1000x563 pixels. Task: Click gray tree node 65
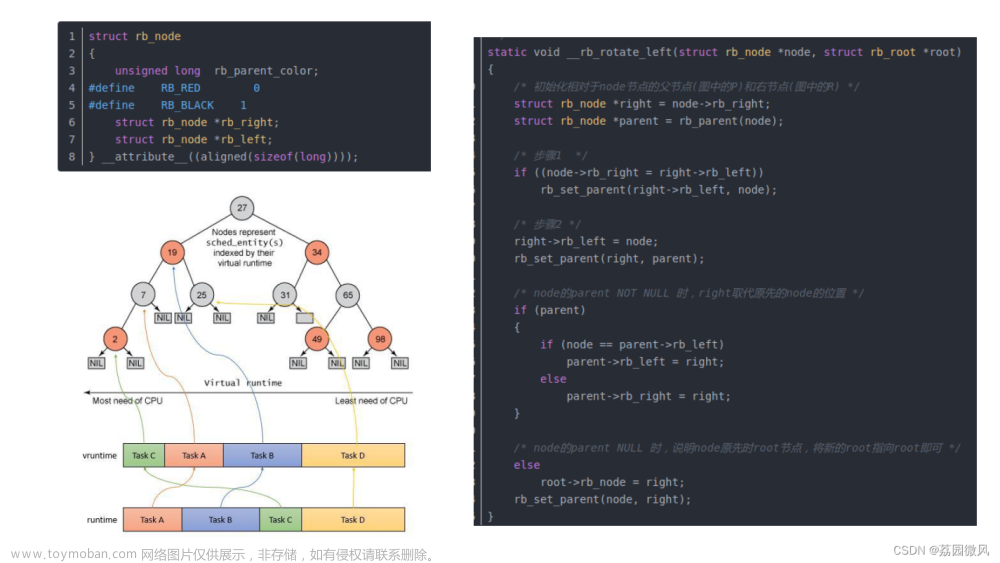tap(348, 295)
